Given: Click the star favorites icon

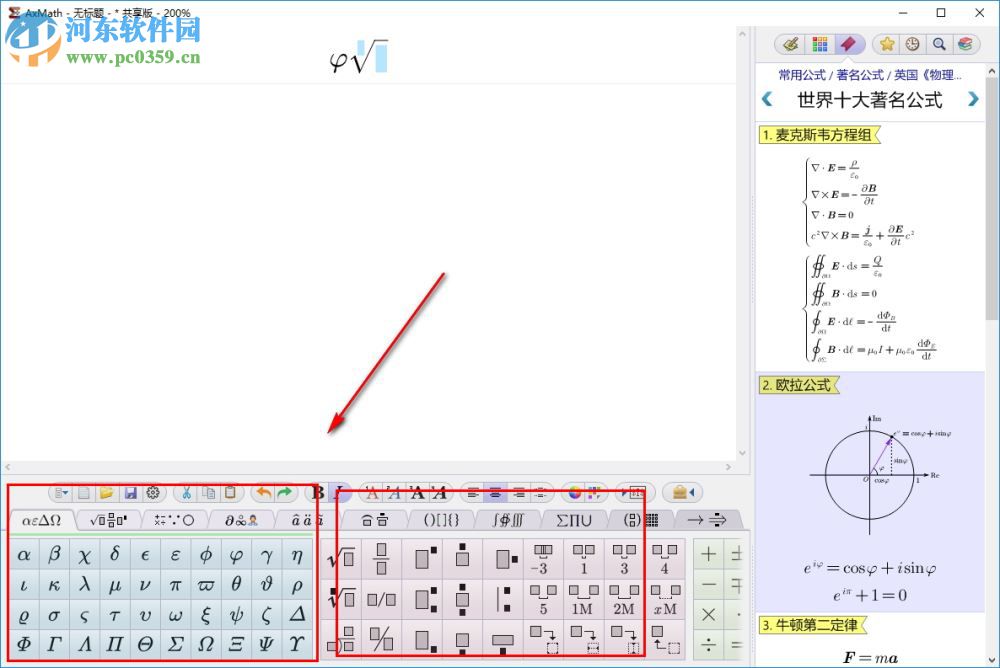Looking at the screenshot, I should [x=886, y=44].
